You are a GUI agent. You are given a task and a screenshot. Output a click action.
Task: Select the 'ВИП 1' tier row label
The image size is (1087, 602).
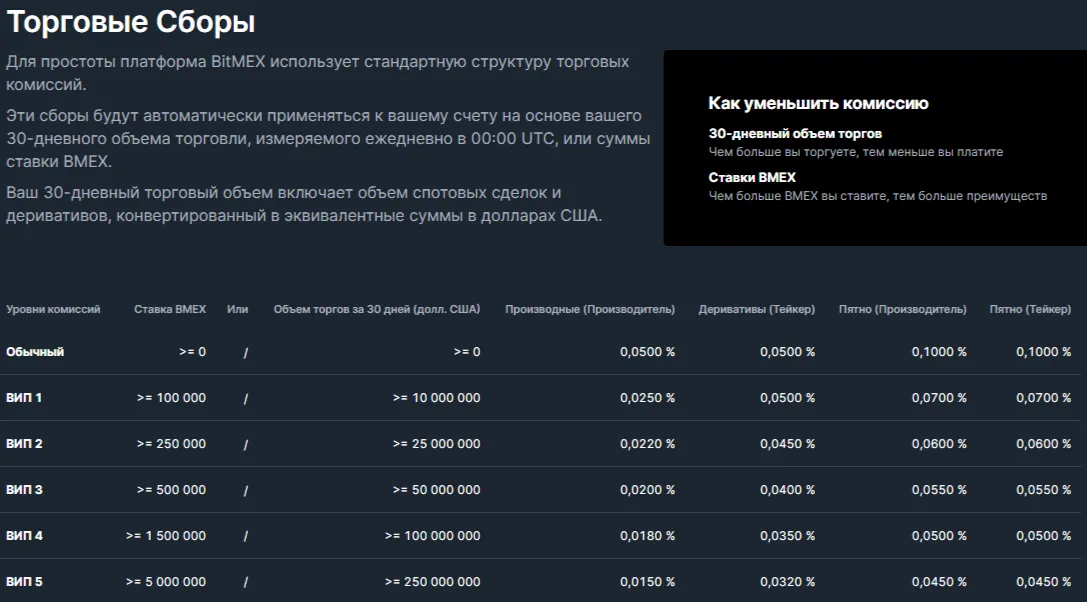coord(24,397)
